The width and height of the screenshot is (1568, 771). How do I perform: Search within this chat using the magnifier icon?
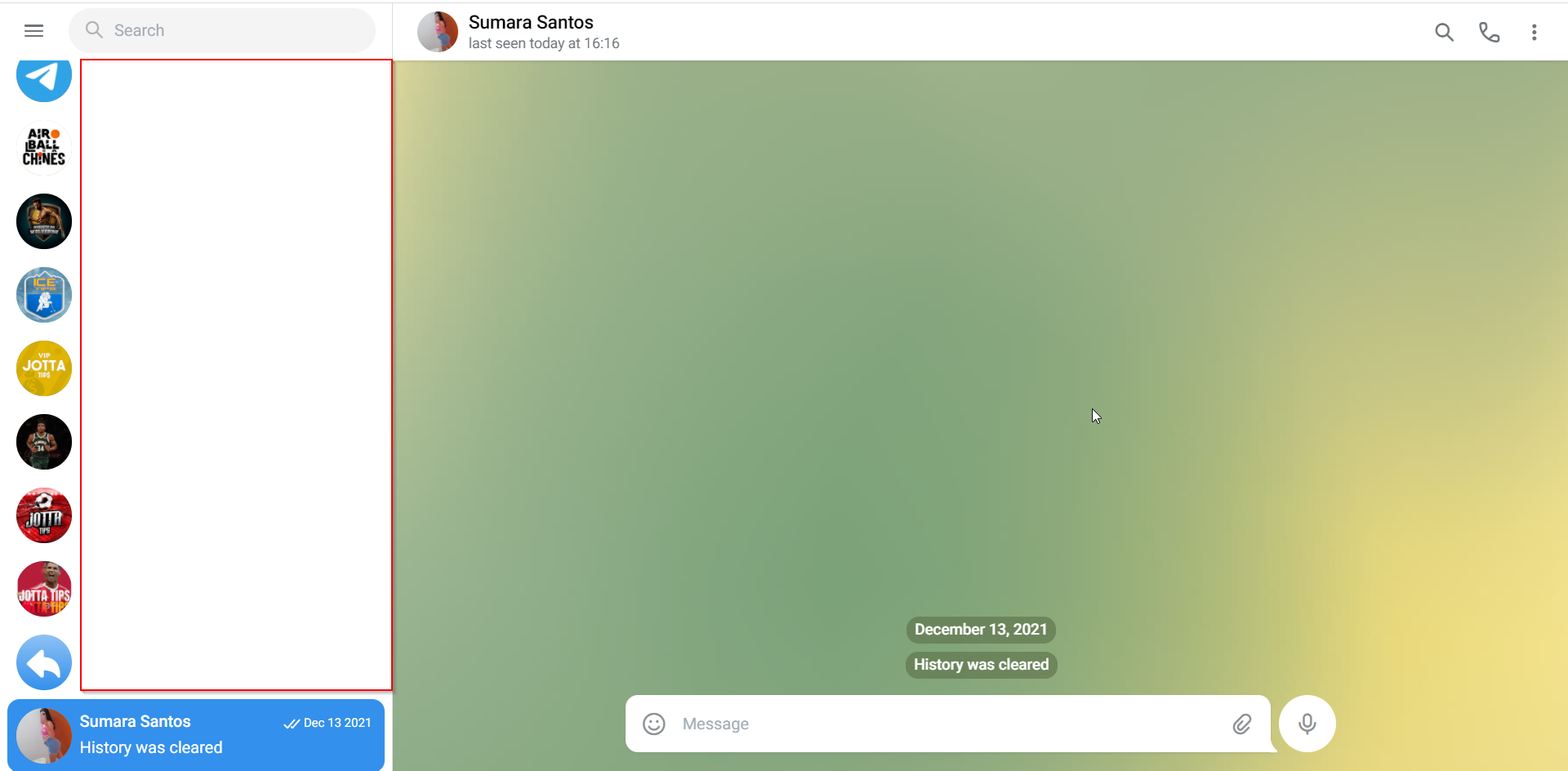pyautogui.click(x=1444, y=32)
